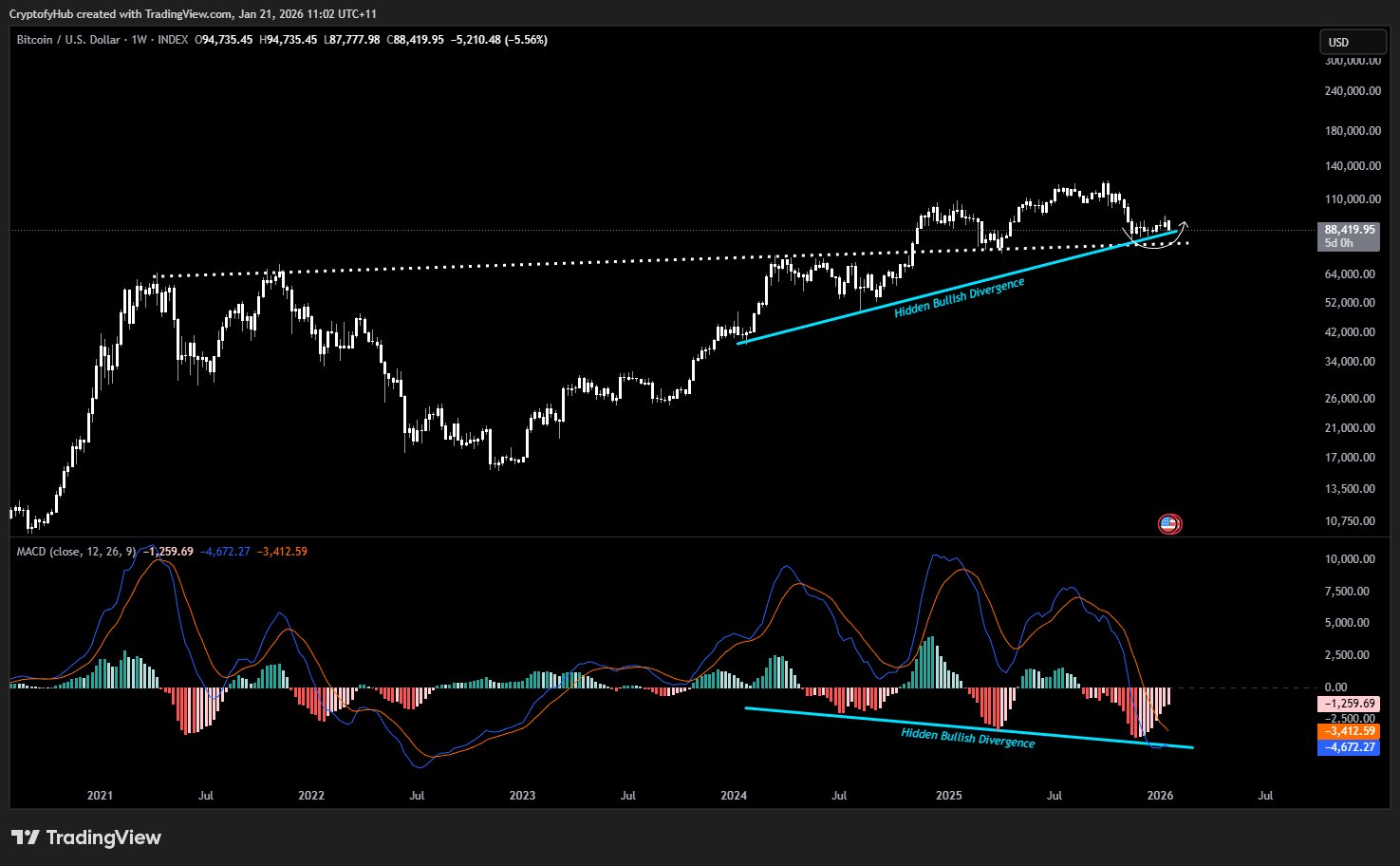The width and height of the screenshot is (1400, 866).
Task: Select the high value H94,735.45
Action: click(288, 40)
